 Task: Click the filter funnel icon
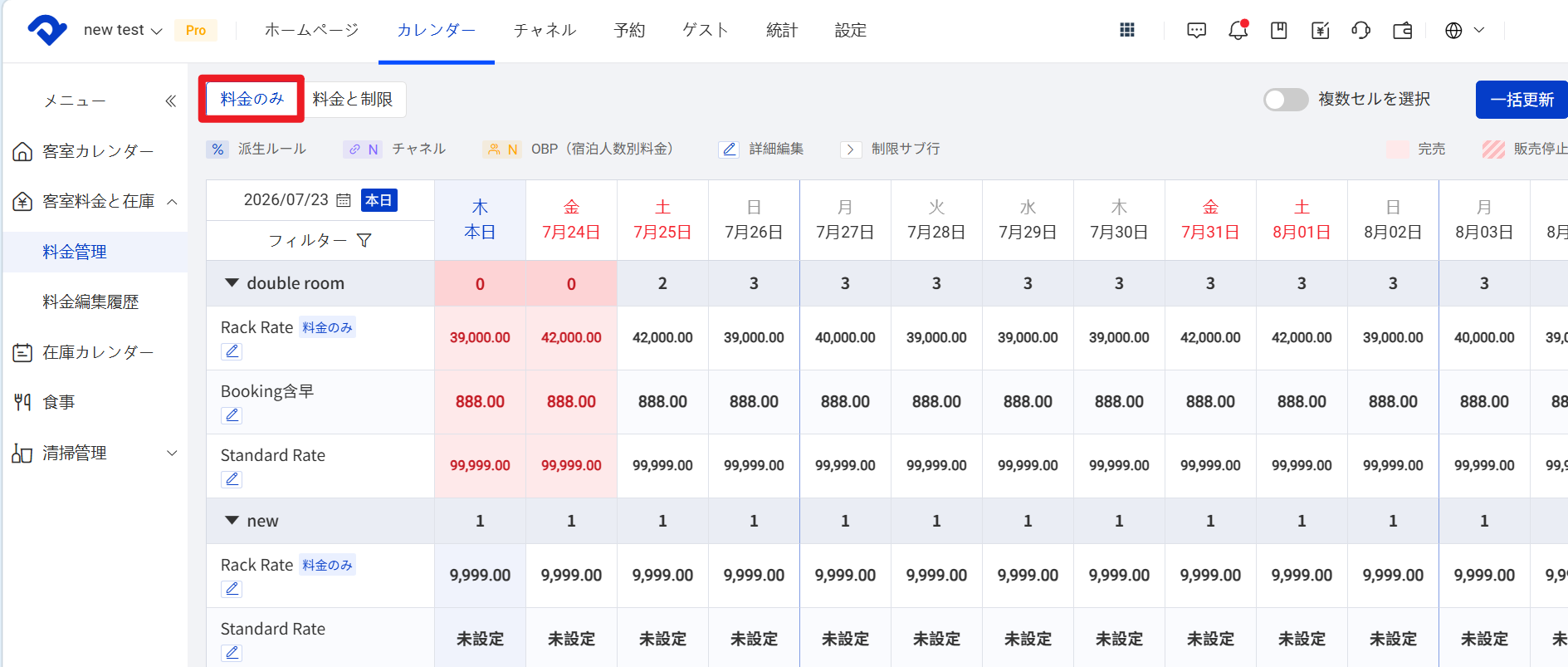pyautogui.click(x=364, y=240)
